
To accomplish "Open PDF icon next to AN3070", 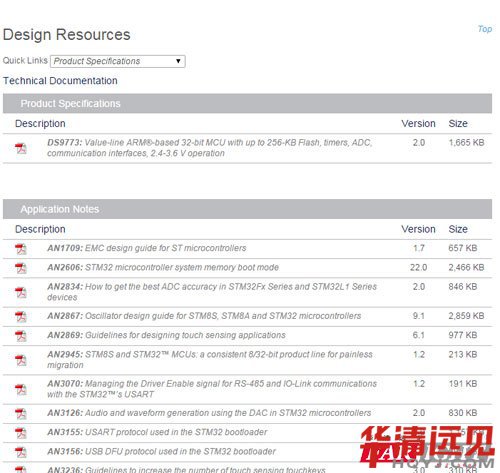I will pyautogui.click(x=21, y=389).
